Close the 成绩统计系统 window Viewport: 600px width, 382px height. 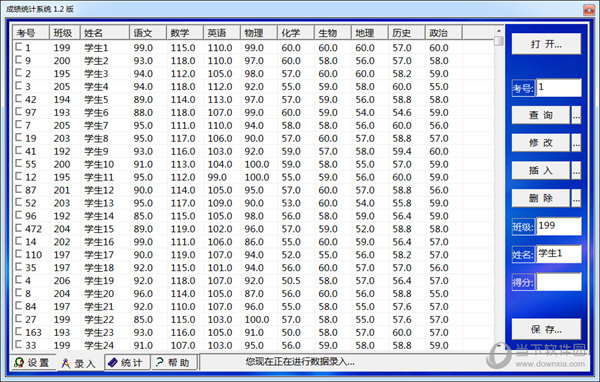(x=589, y=10)
